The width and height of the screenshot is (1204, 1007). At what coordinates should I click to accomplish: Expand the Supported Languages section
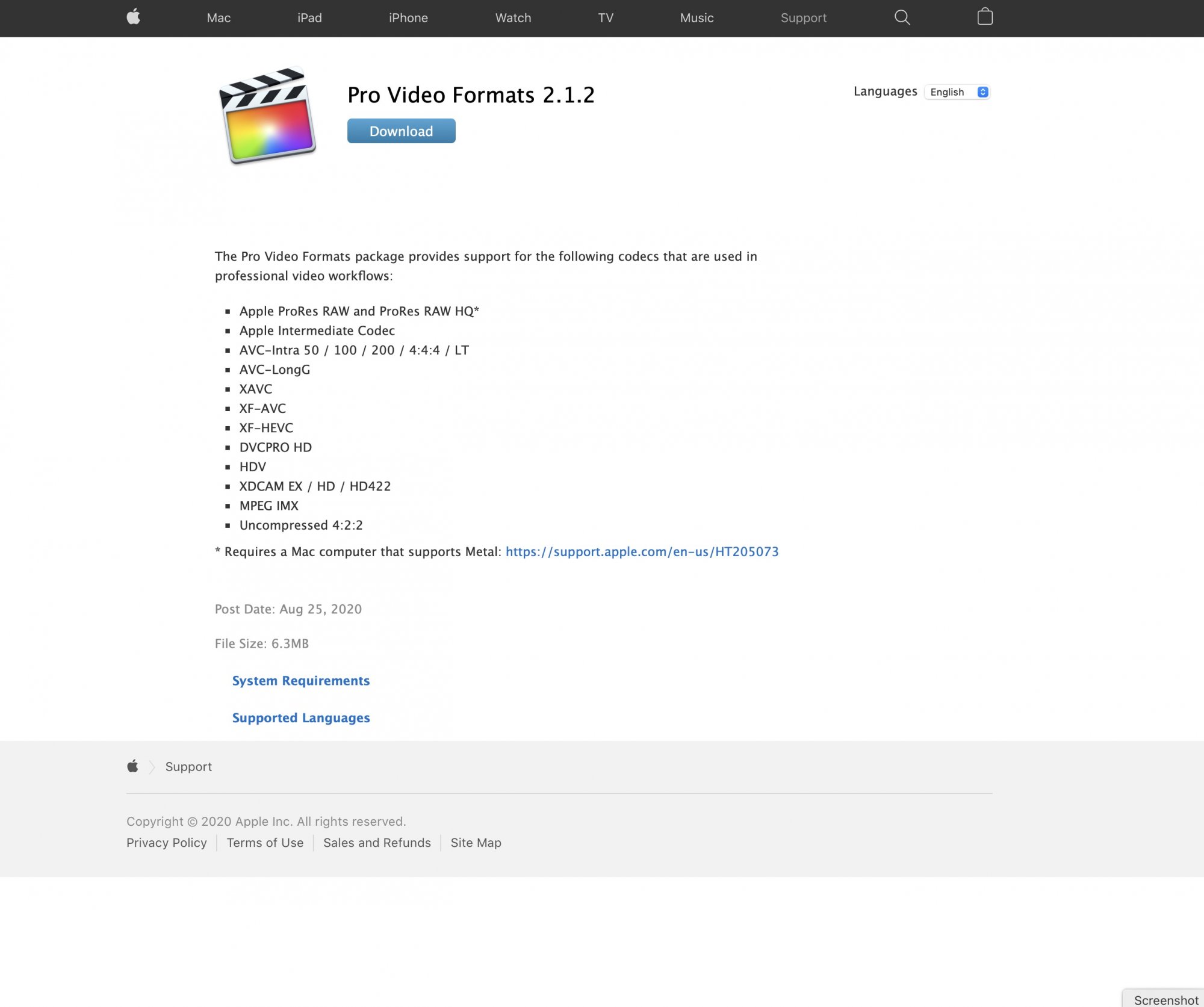tap(301, 718)
